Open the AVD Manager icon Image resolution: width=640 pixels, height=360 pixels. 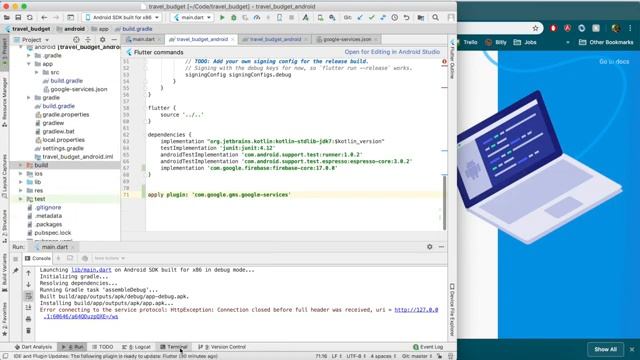pyautogui.click(x=320, y=18)
